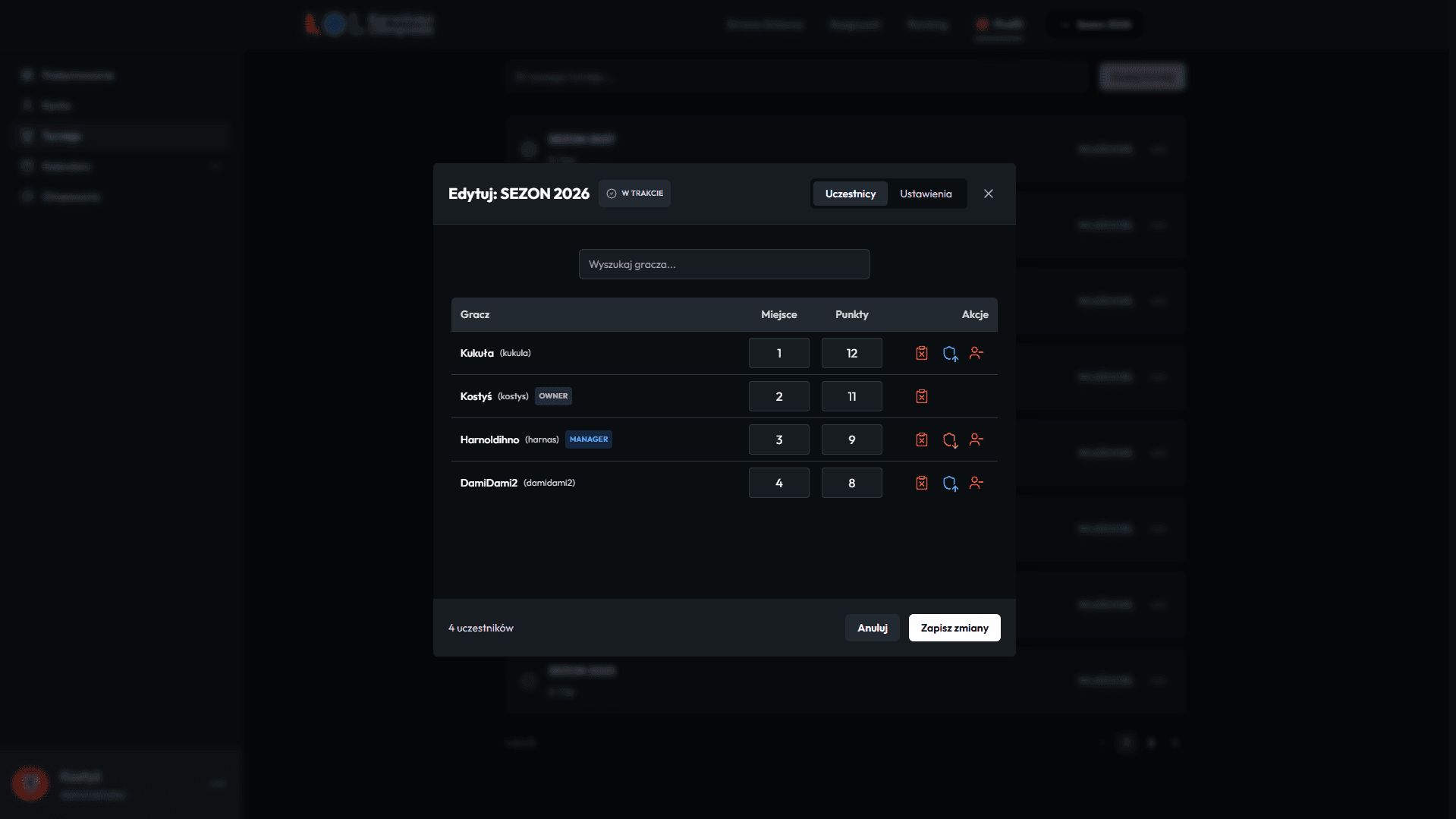The height and width of the screenshot is (819, 1456).
Task: Click the Gracz column header
Action: point(475,314)
